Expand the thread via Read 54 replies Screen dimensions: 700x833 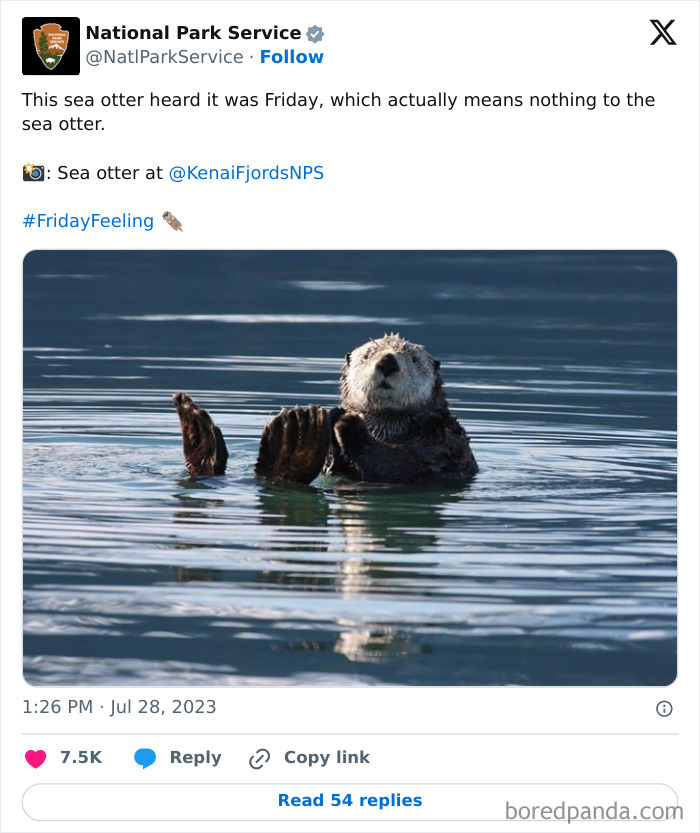tap(349, 799)
